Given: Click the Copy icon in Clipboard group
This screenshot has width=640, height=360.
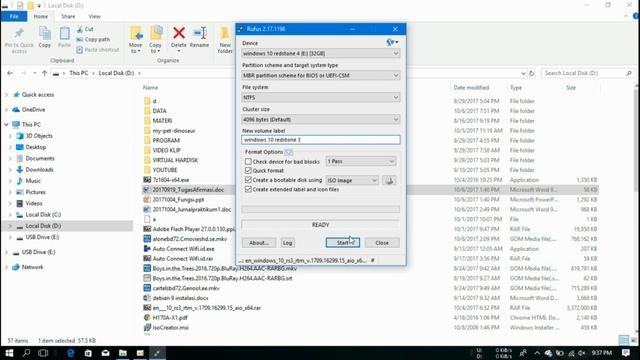Looking at the screenshot, I should click(x=44, y=38).
